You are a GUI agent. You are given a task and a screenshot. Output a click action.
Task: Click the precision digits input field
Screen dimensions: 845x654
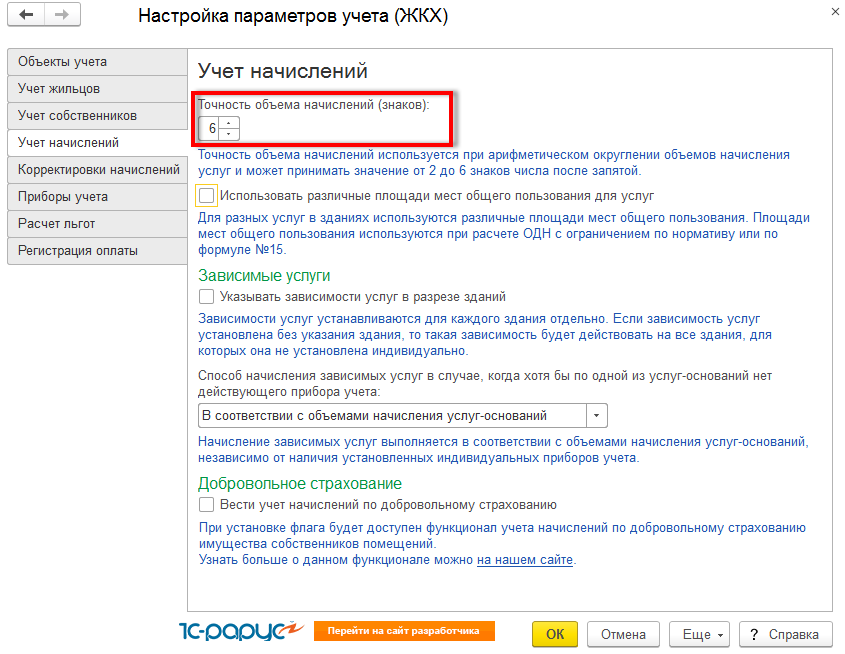(x=211, y=128)
